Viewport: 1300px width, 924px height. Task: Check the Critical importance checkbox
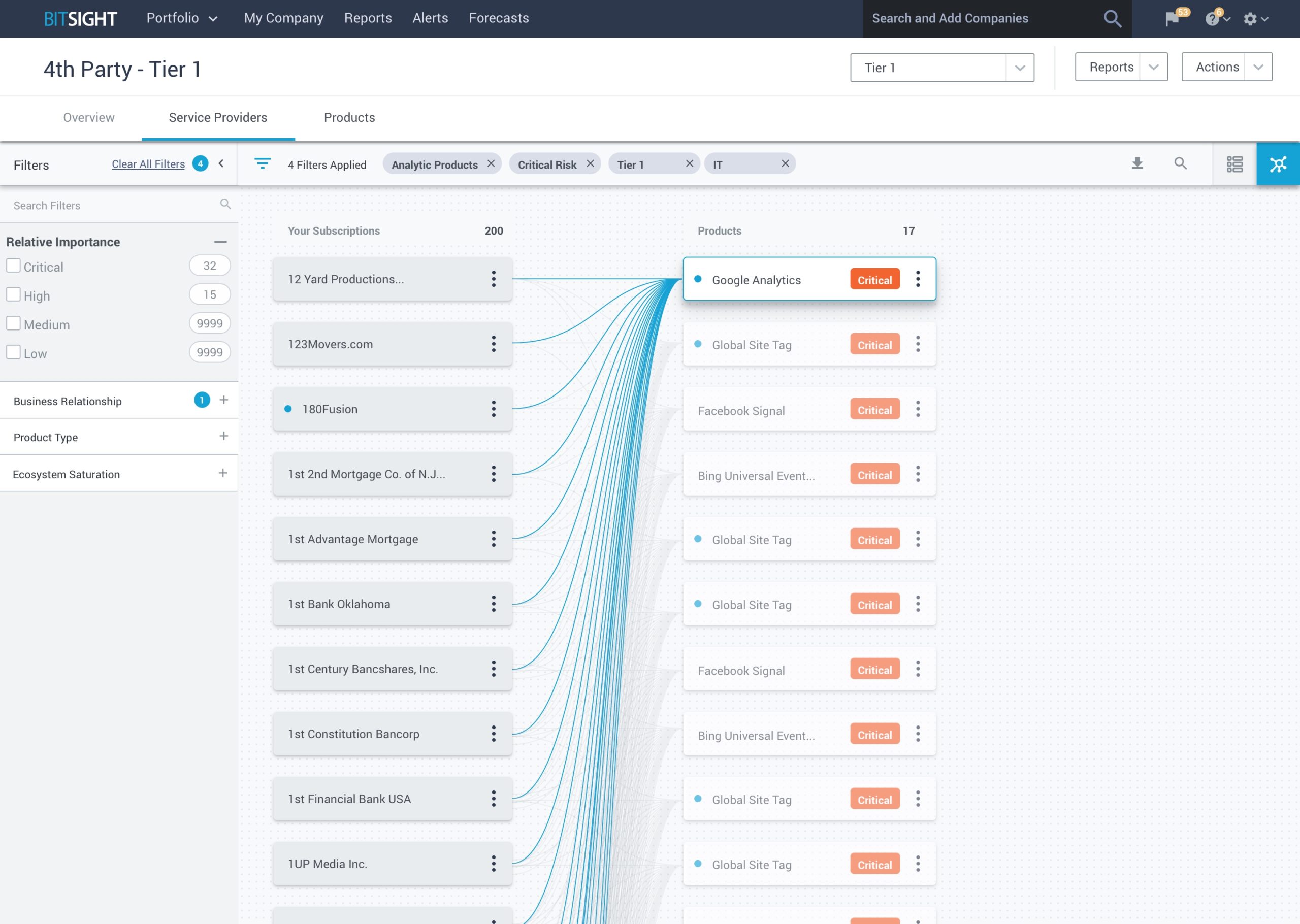(x=13, y=266)
